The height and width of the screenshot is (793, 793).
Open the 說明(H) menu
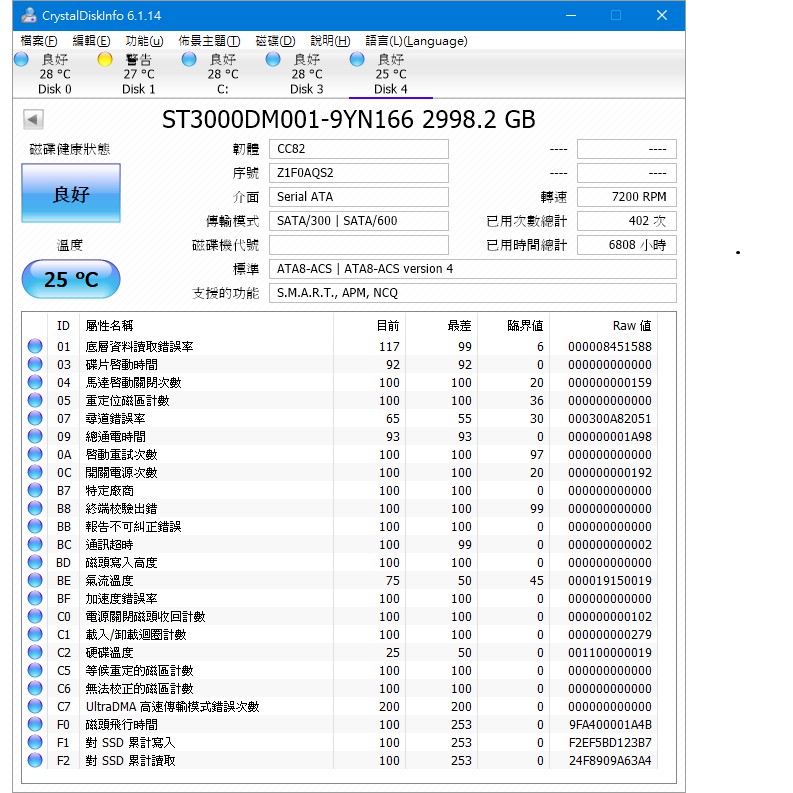click(330, 41)
